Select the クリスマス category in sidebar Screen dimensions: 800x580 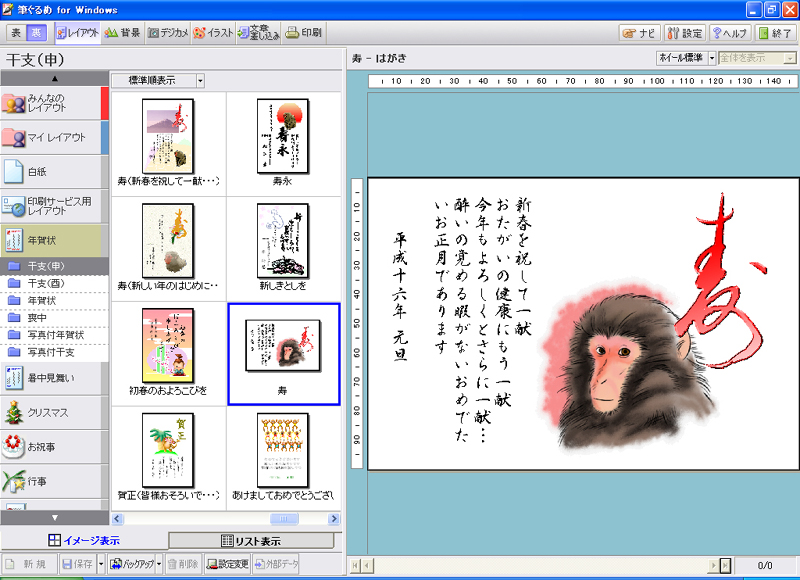(50, 411)
